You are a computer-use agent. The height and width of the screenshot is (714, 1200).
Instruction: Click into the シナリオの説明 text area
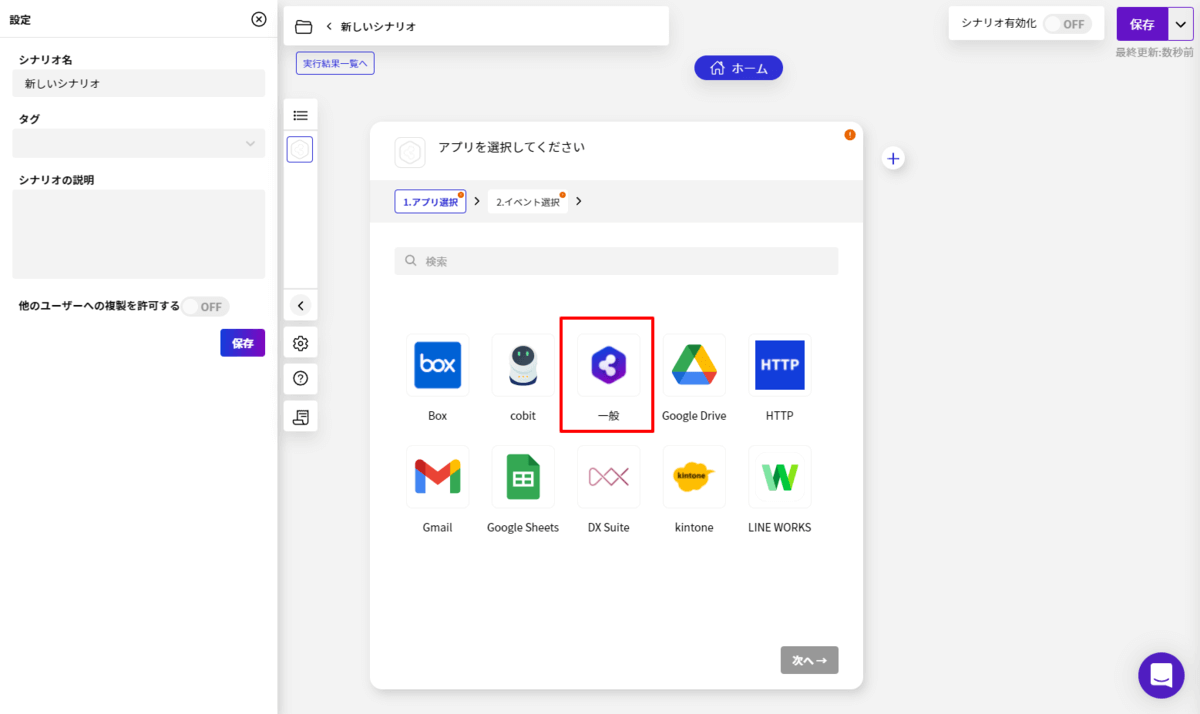coord(139,234)
